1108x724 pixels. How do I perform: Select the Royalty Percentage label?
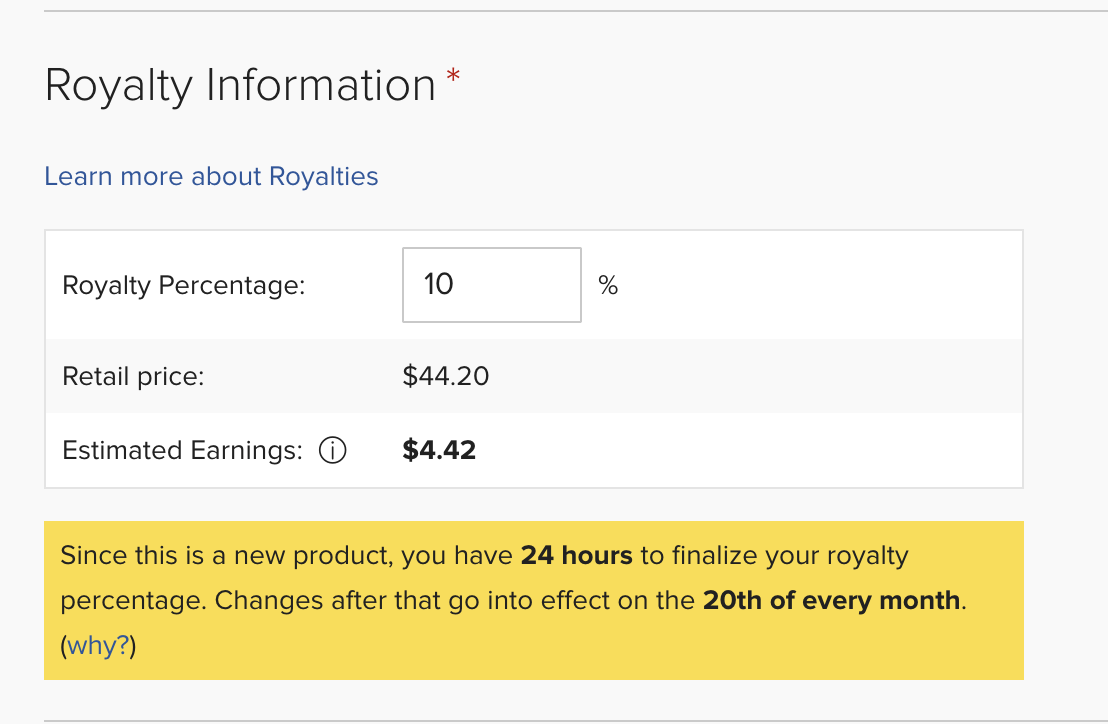pyautogui.click(x=183, y=286)
